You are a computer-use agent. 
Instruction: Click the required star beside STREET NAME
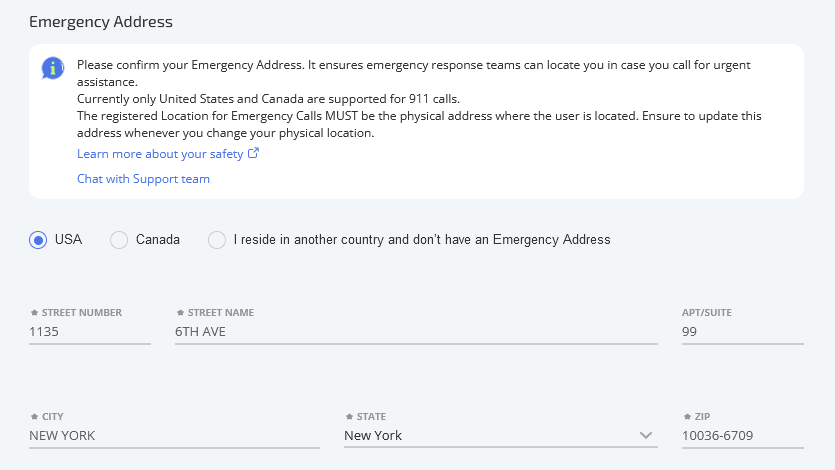180,312
